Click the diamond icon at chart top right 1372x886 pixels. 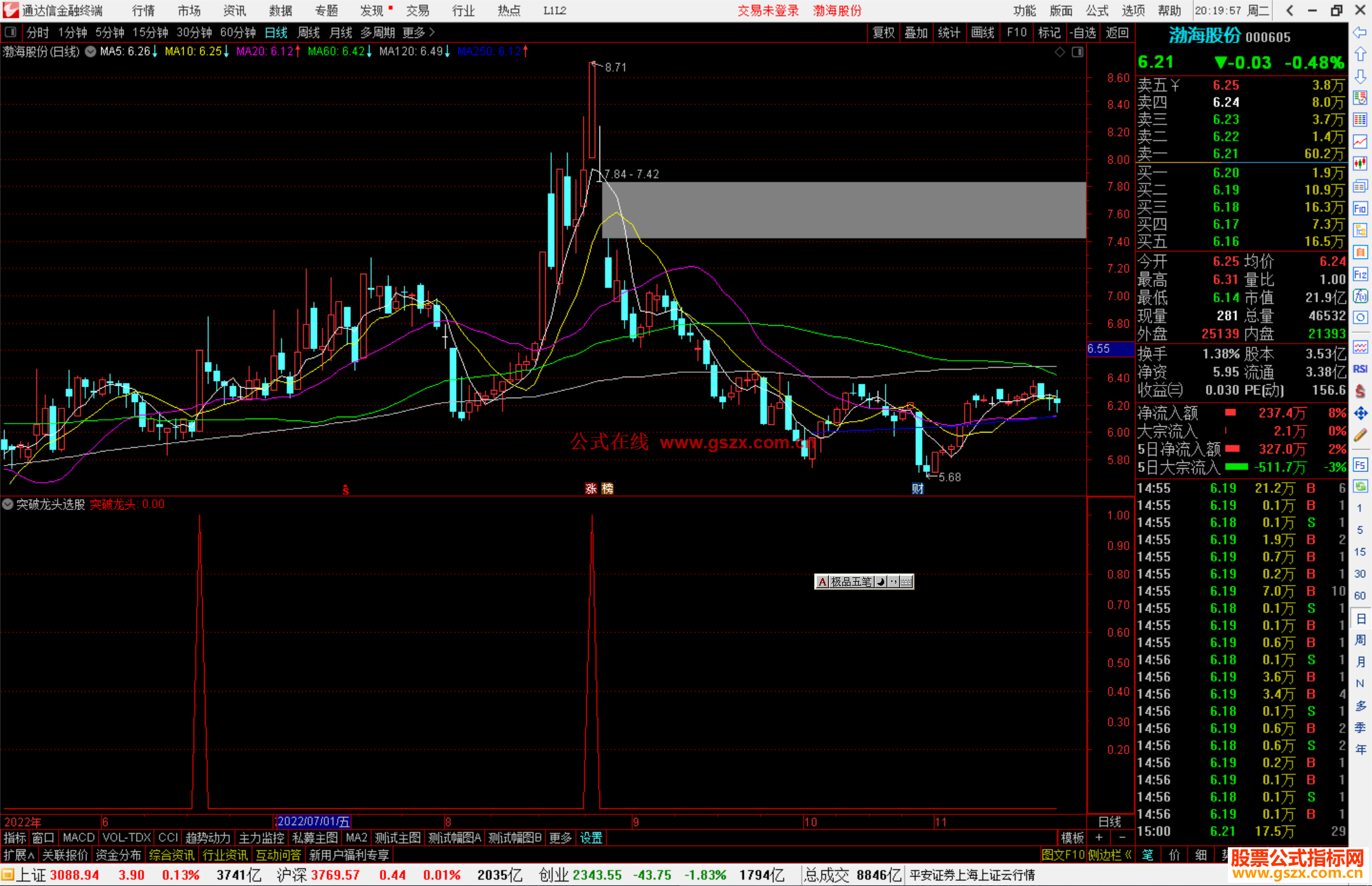1059,52
